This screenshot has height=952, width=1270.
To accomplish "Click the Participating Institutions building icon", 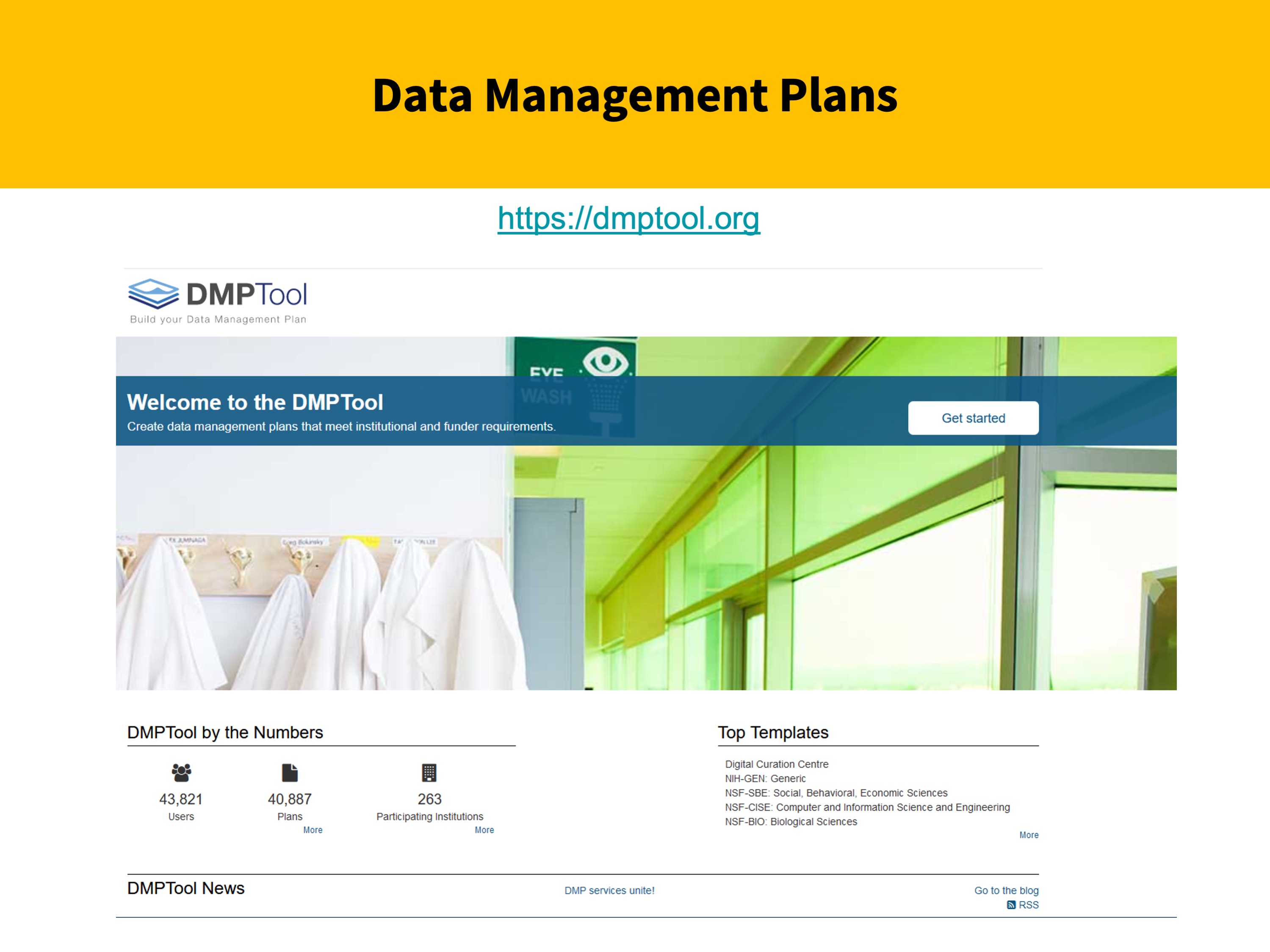I will click(429, 773).
